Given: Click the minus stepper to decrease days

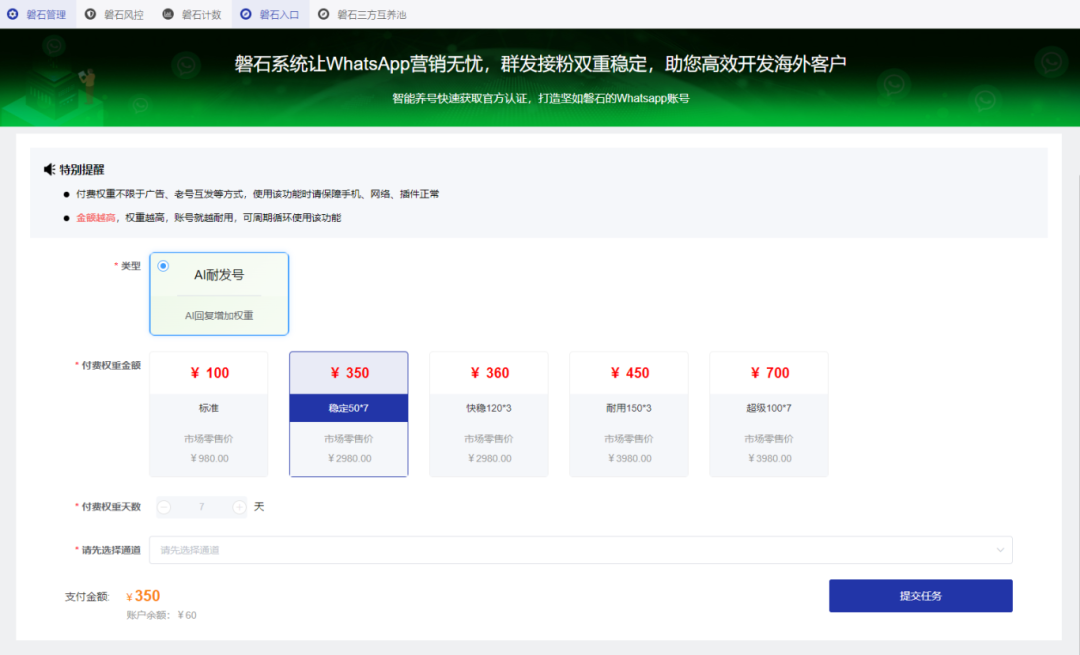Looking at the screenshot, I should [163, 507].
